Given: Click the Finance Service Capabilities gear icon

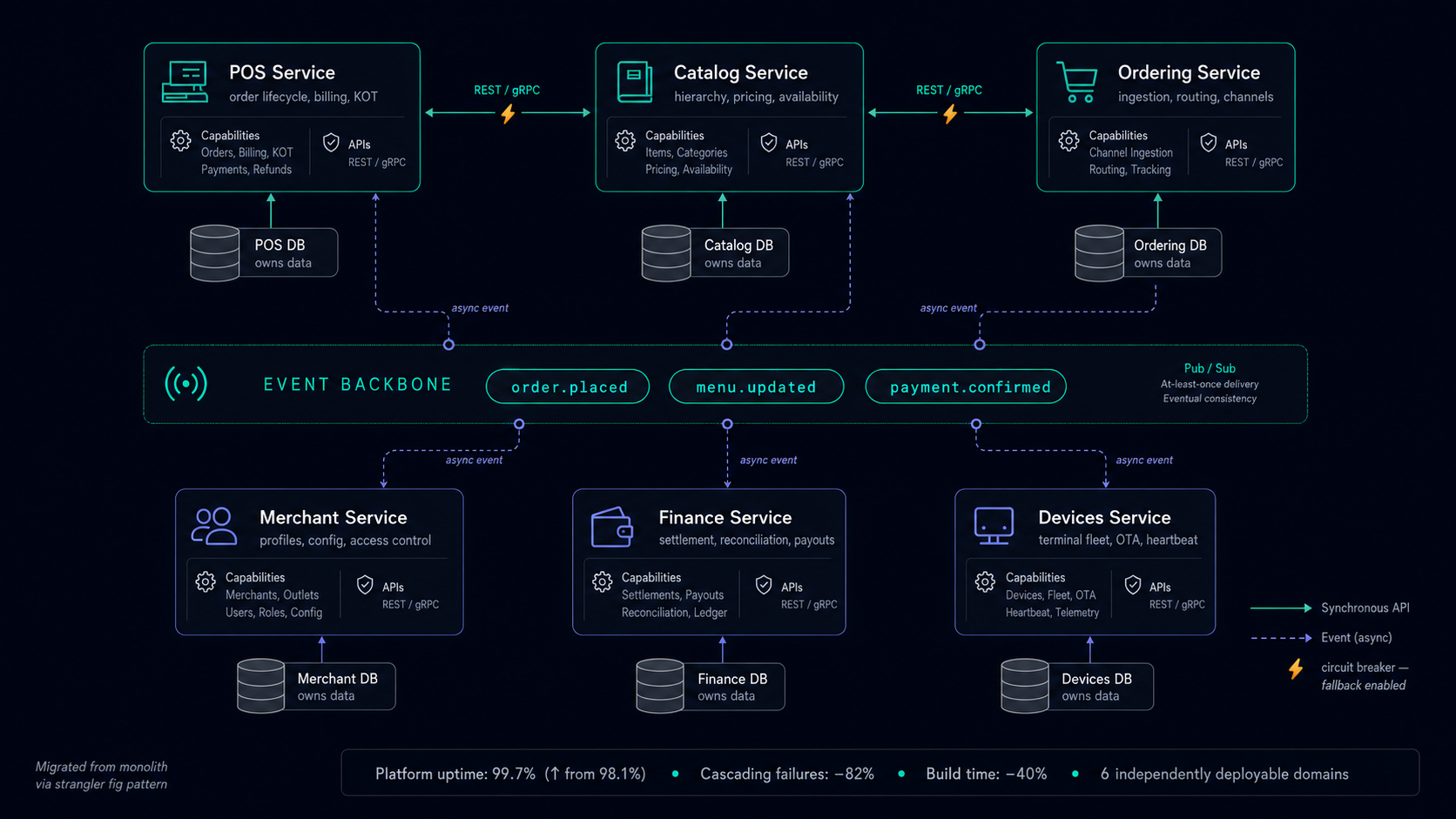Looking at the screenshot, I should pyautogui.click(x=603, y=582).
